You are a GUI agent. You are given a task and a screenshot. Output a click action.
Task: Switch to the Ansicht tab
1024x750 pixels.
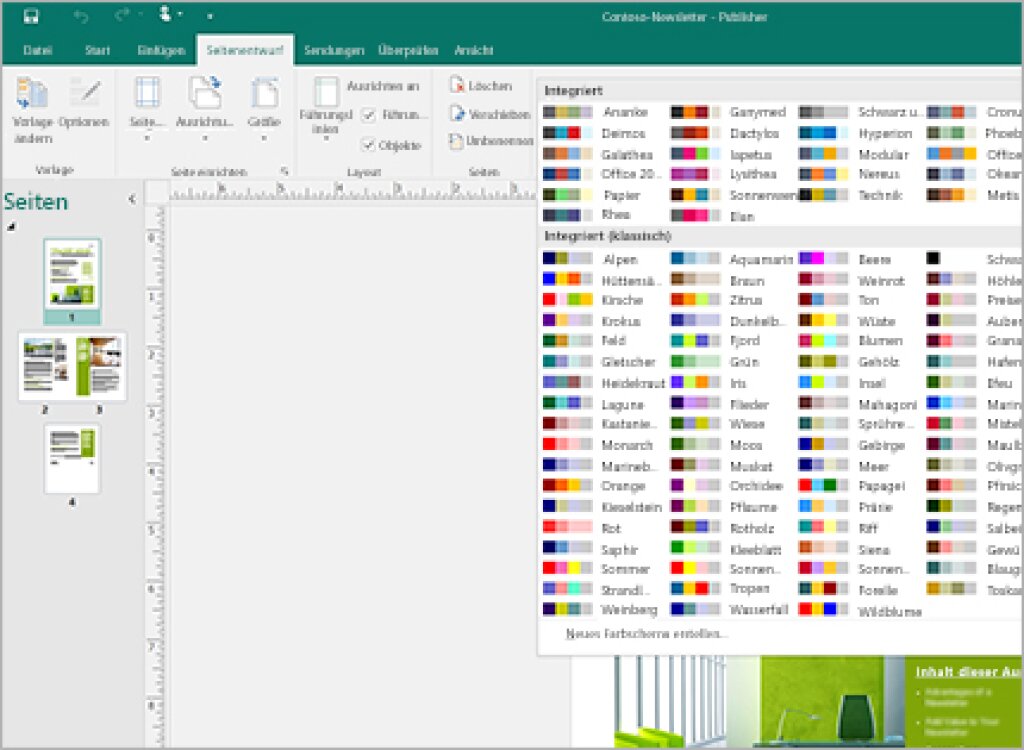[x=473, y=50]
